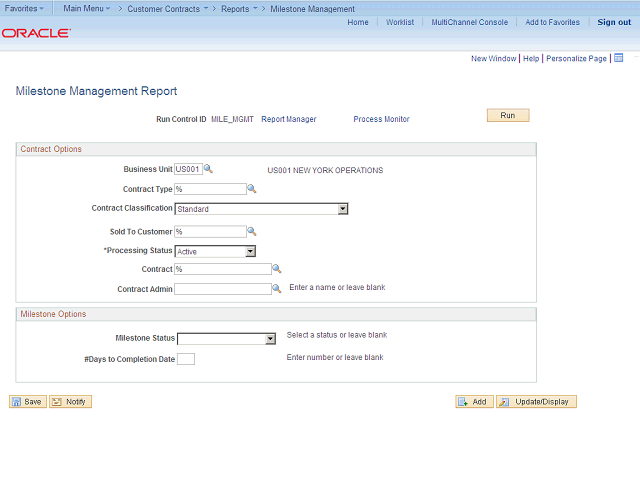The width and height of the screenshot is (640, 480).
Task: Open Business Unit lookup magnifier
Action: pyautogui.click(x=208, y=169)
